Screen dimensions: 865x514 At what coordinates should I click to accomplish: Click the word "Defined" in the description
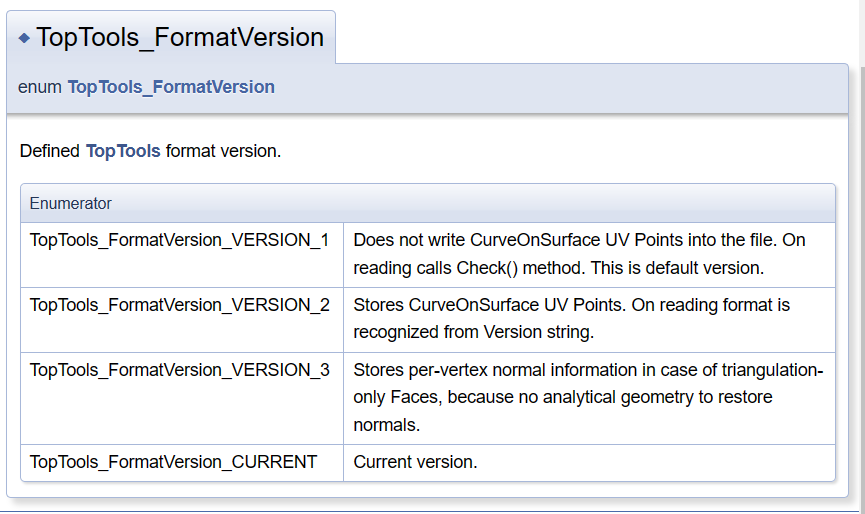click(50, 152)
